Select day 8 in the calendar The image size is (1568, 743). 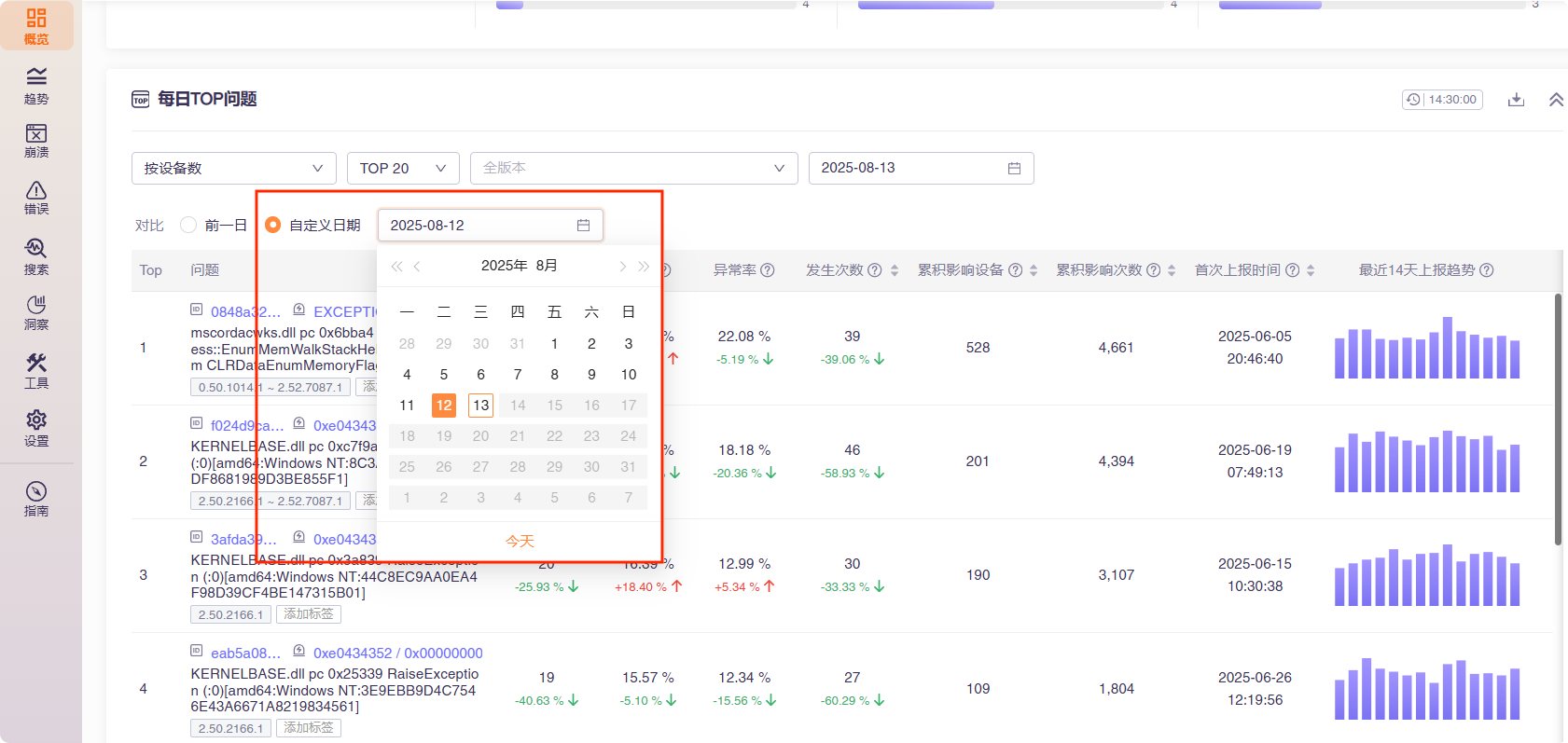click(x=554, y=374)
